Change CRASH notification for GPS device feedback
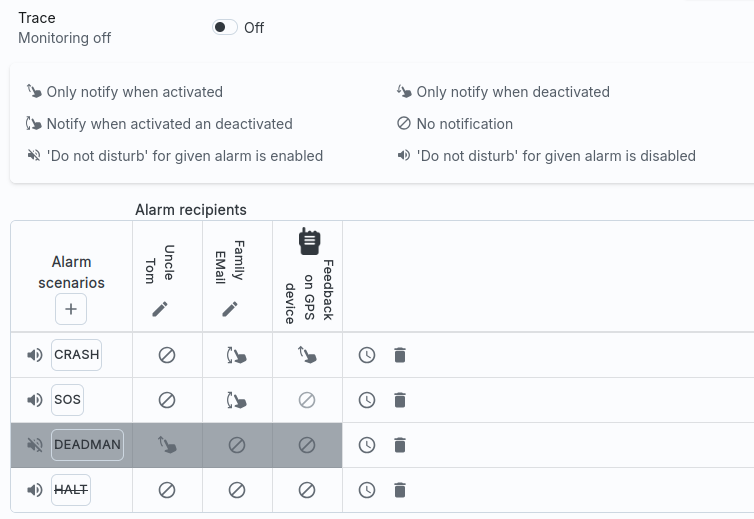 [x=307, y=355]
